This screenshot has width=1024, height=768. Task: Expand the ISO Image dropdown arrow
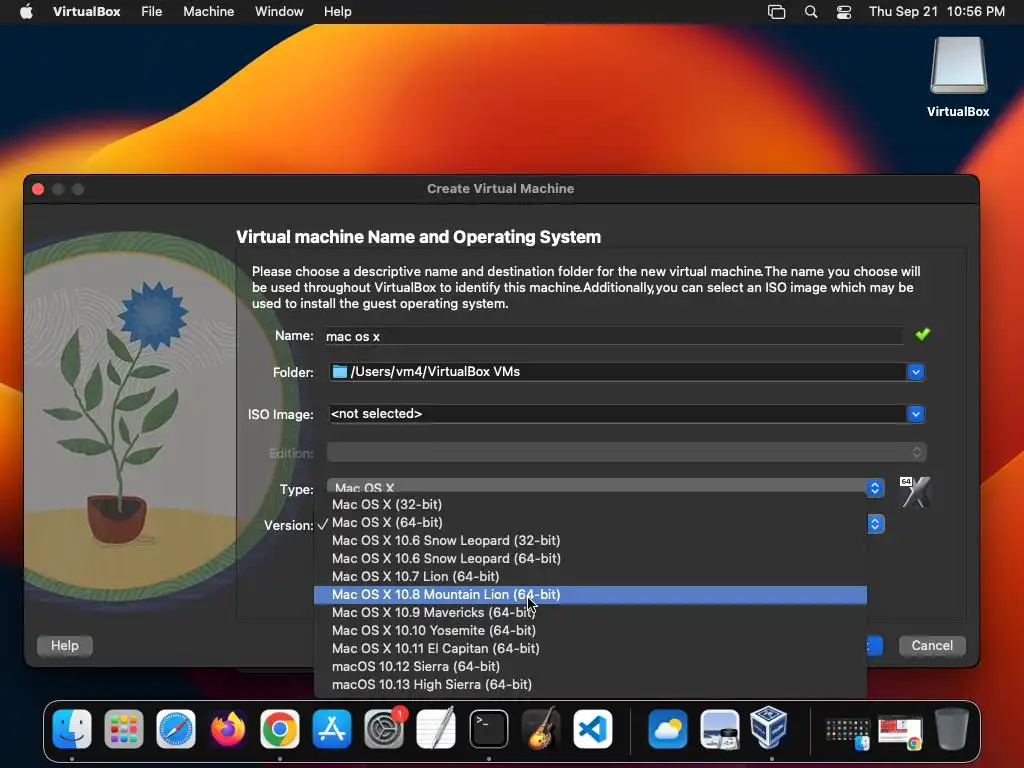[x=916, y=413]
